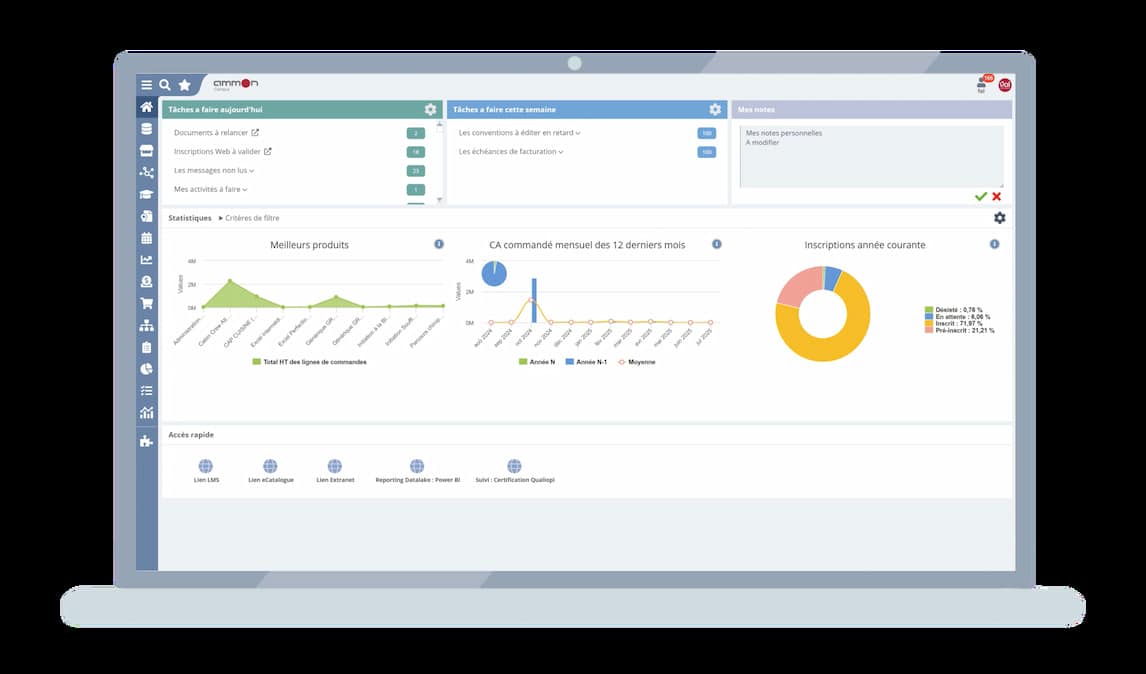
Task: Expand Critères de filtre in Statistiques
Action: tap(250, 218)
